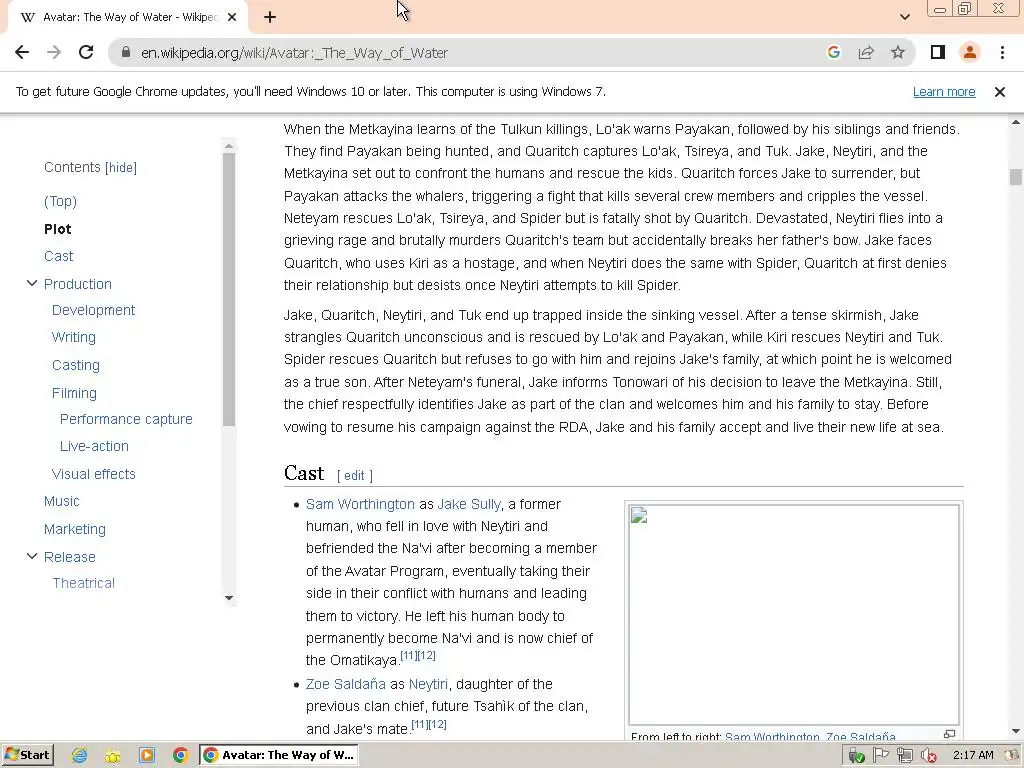Open the Learn more link about Chrome updates
This screenshot has width=1024, height=768.
pyautogui.click(x=944, y=92)
